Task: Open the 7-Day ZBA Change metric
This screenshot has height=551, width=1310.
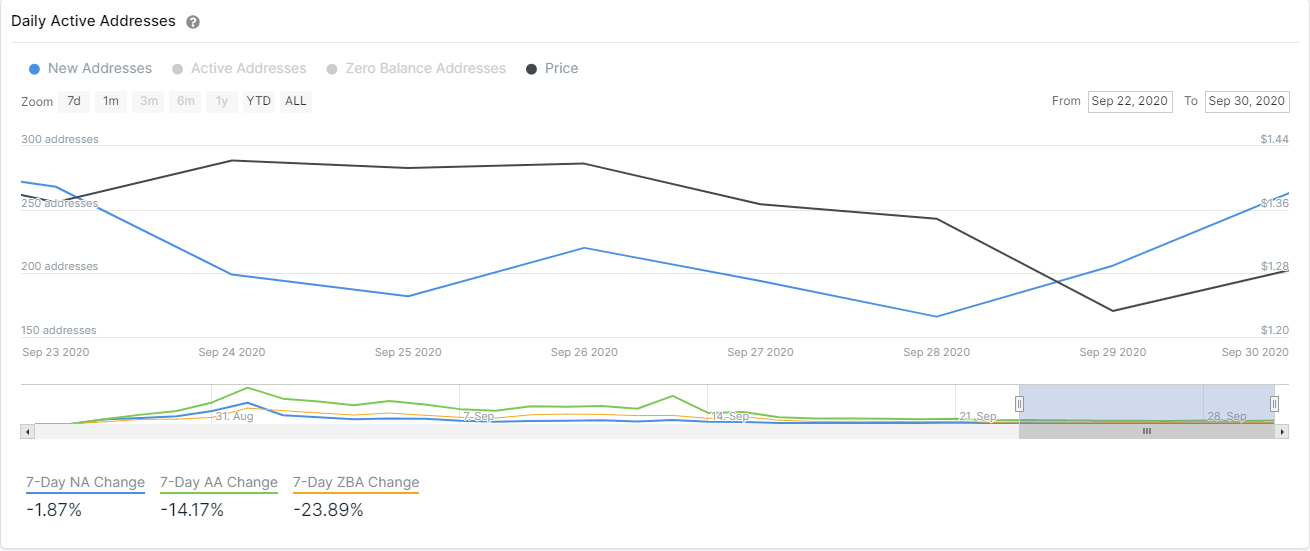Action: (356, 483)
